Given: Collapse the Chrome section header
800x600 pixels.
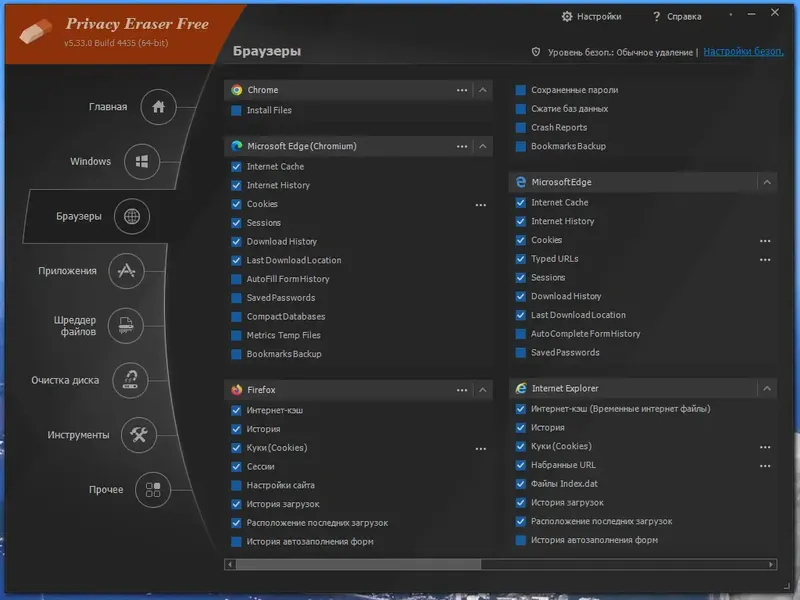Looking at the screenshot, I should click(481, 90).
